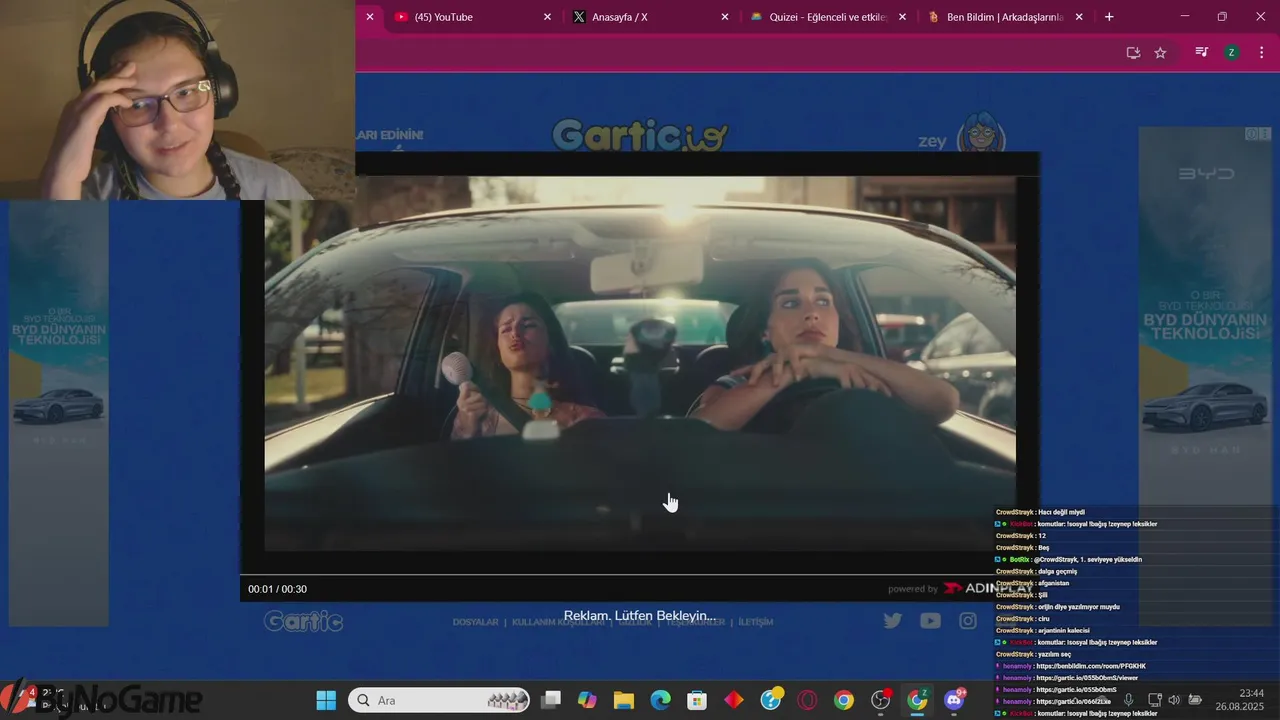
Task: Open OBS Studio from the taskbar
Action: point(881,700)
